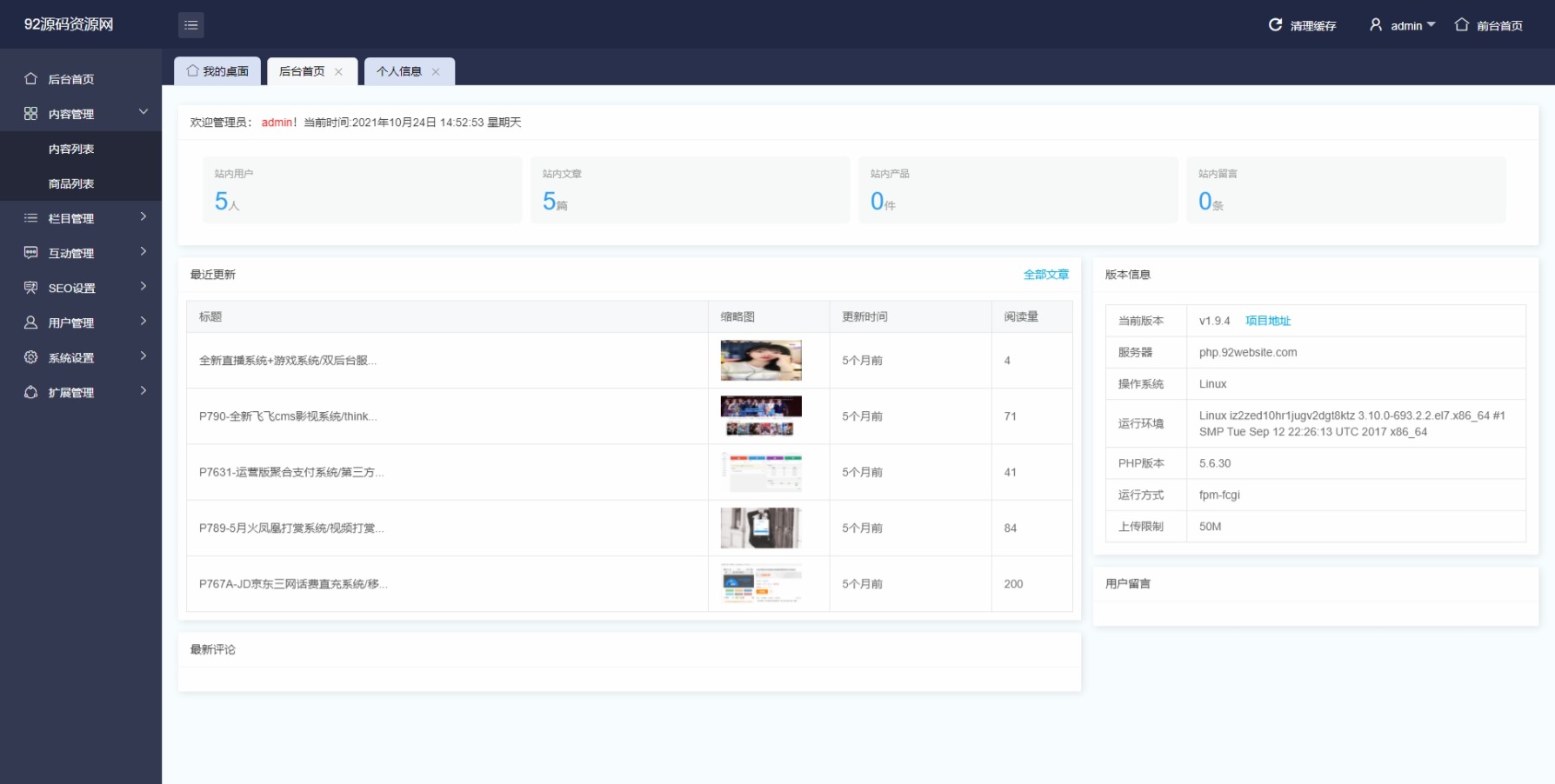Click the PHP版本 value 5.6.30
This screenshot has width=1555, height=784.
[1215, 463]
